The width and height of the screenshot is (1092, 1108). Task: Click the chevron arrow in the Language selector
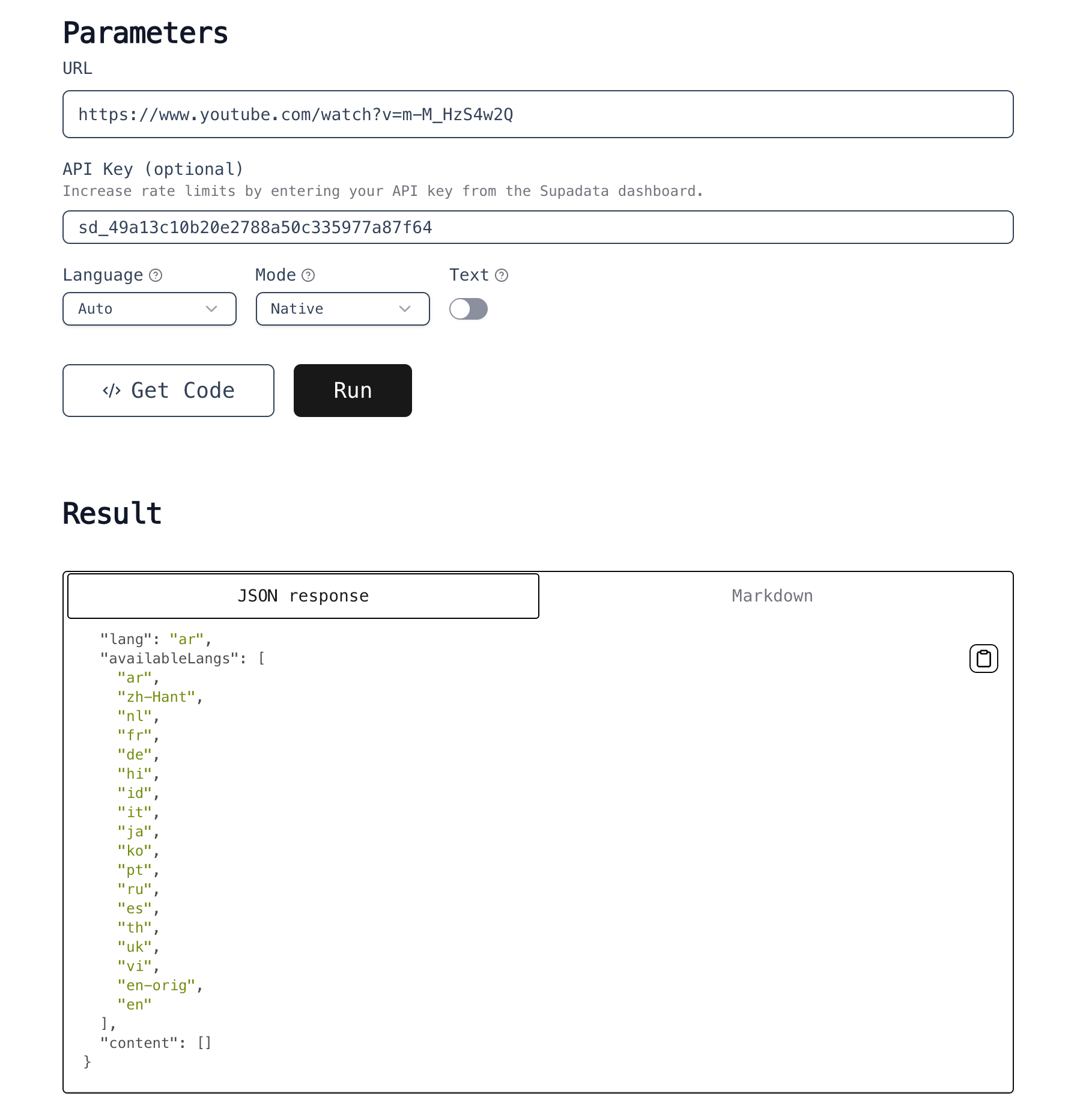tap(211, 309)
